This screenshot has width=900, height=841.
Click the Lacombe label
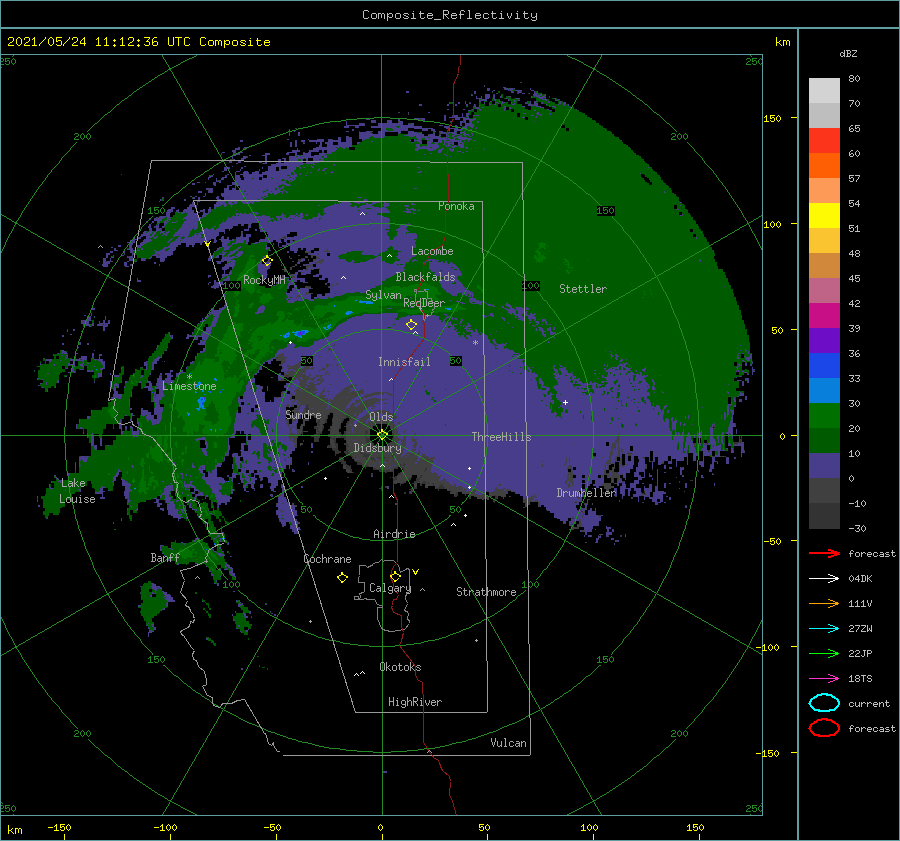pyautogui.click(x=432, y=251)
